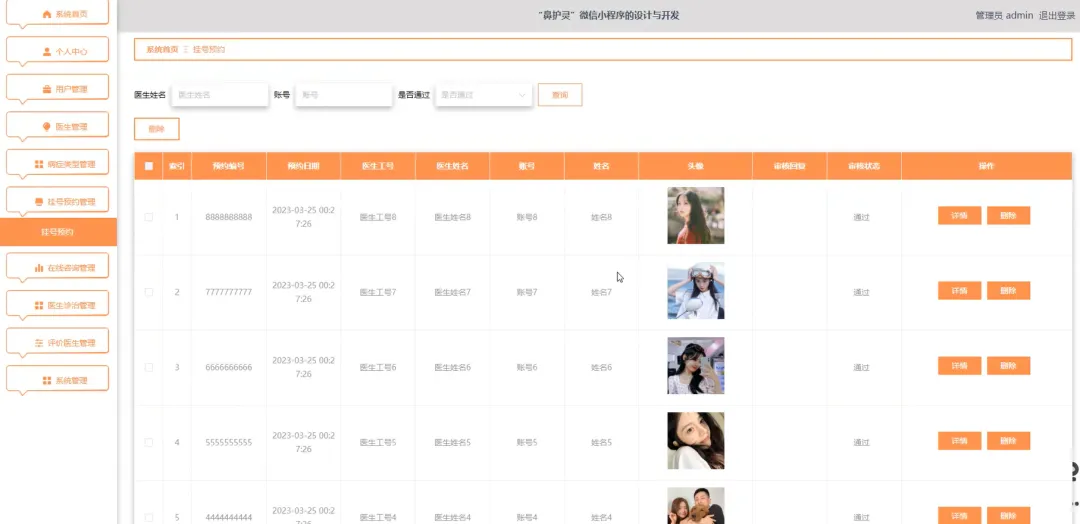Click the 审核回复 column header
The width and height of the screenshot is (1080, 524).
789,166
